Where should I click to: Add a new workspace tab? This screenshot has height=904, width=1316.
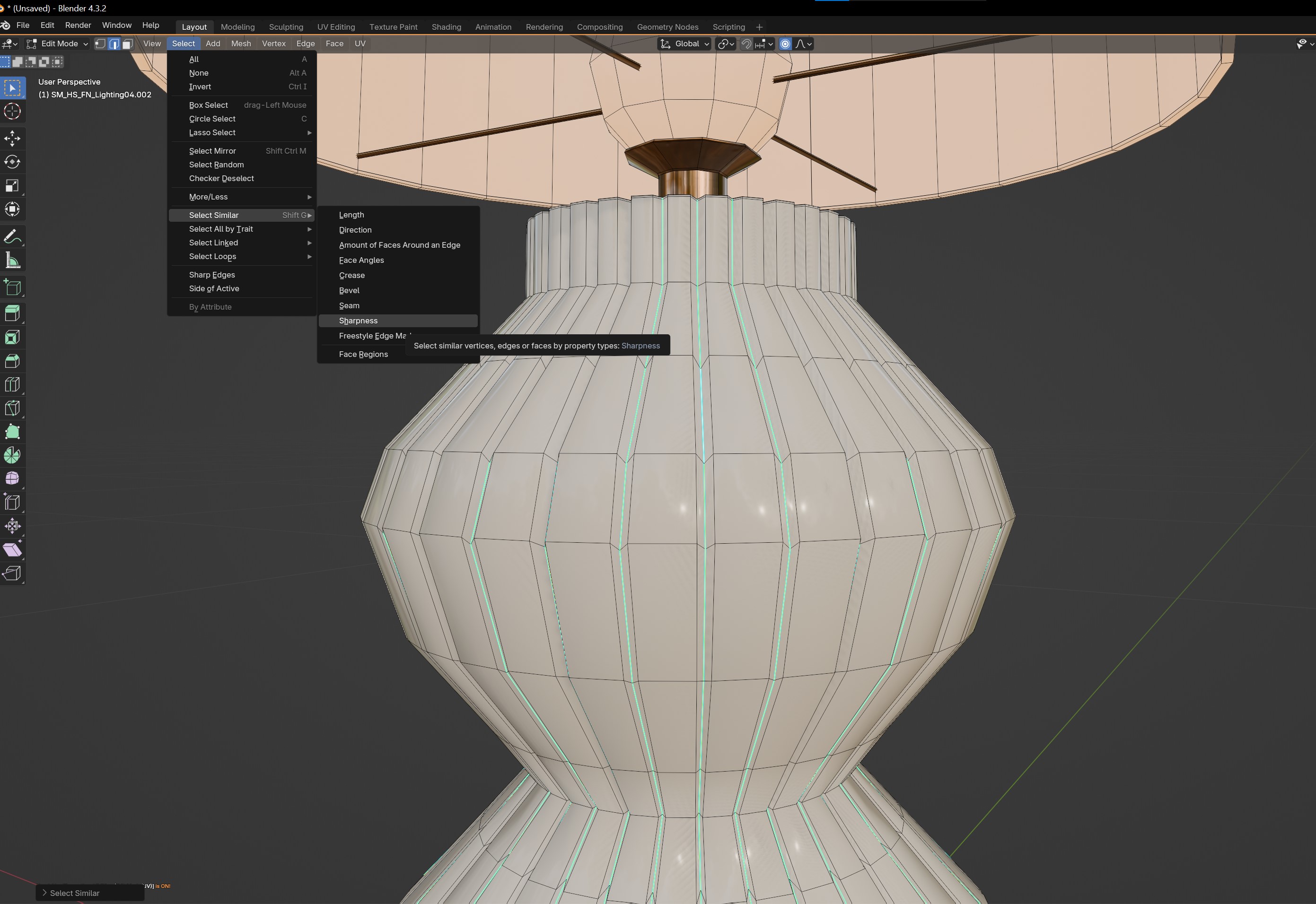(759, 26)
